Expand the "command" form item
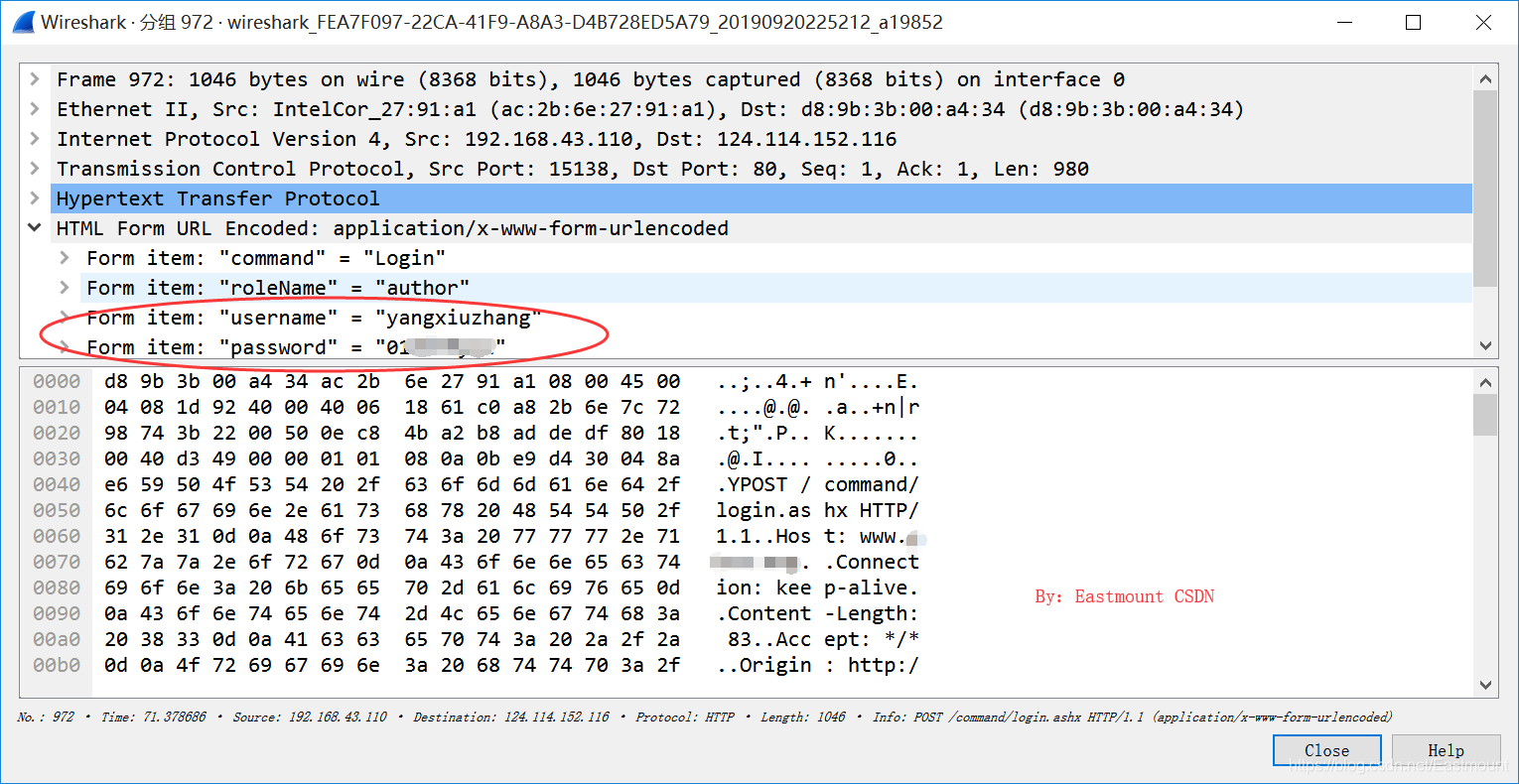The width and height of the screenshot is (1519, 784). 65,258
